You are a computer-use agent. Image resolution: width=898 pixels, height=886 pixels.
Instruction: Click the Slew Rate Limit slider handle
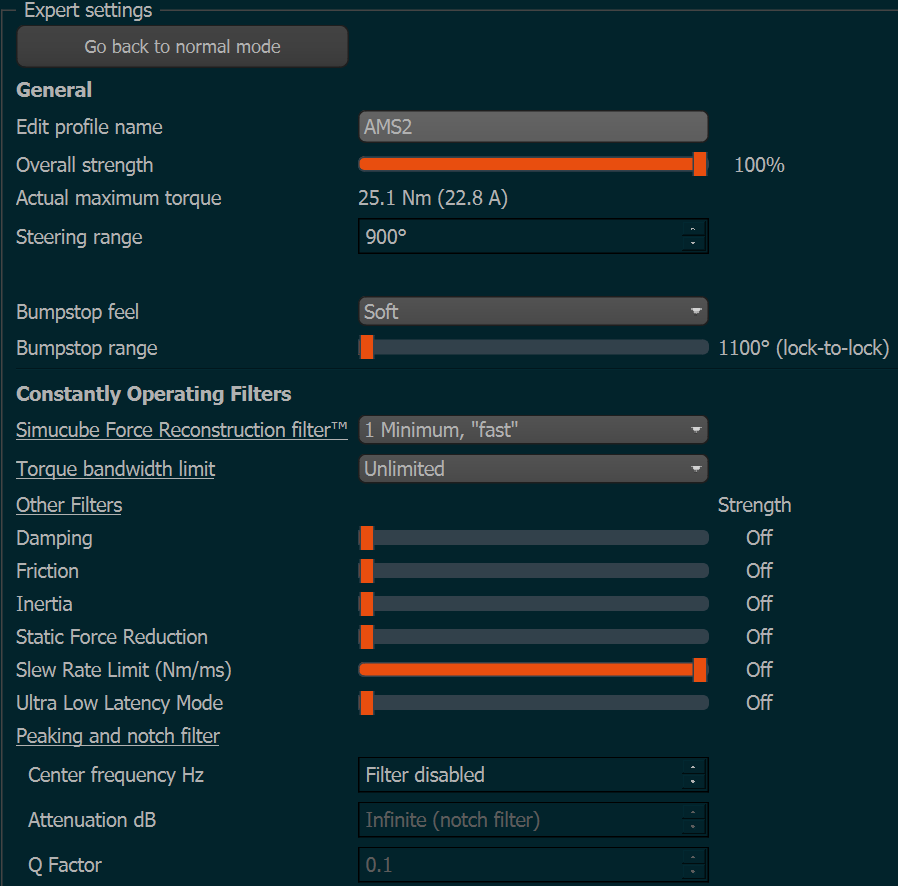[x=700, y=670]
